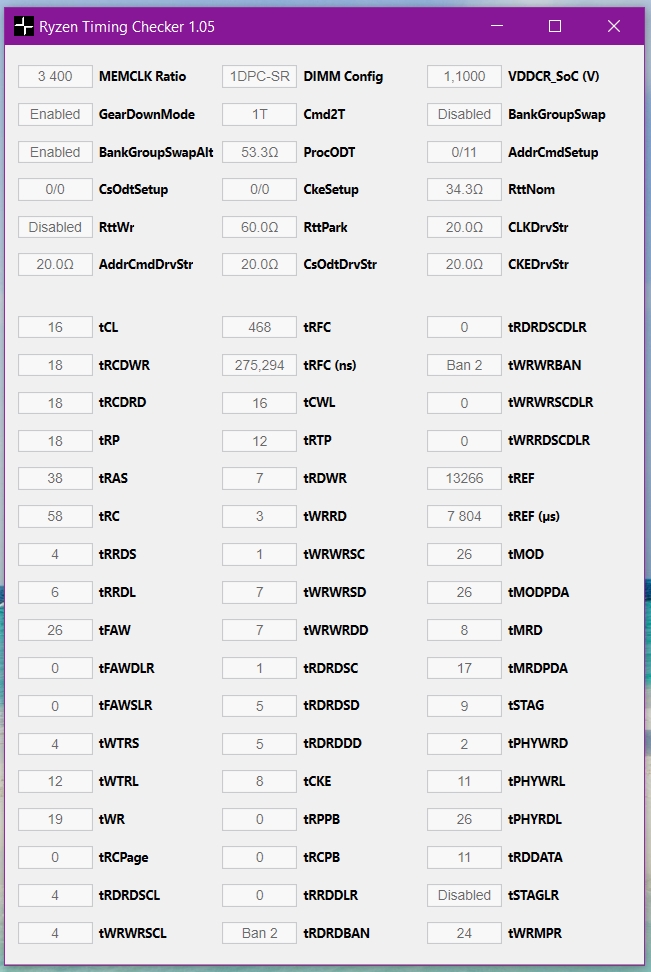Select the tRRDS value field
Image resolution: width=651 pixels, height=972 pixels.
[x=55, y=554]
